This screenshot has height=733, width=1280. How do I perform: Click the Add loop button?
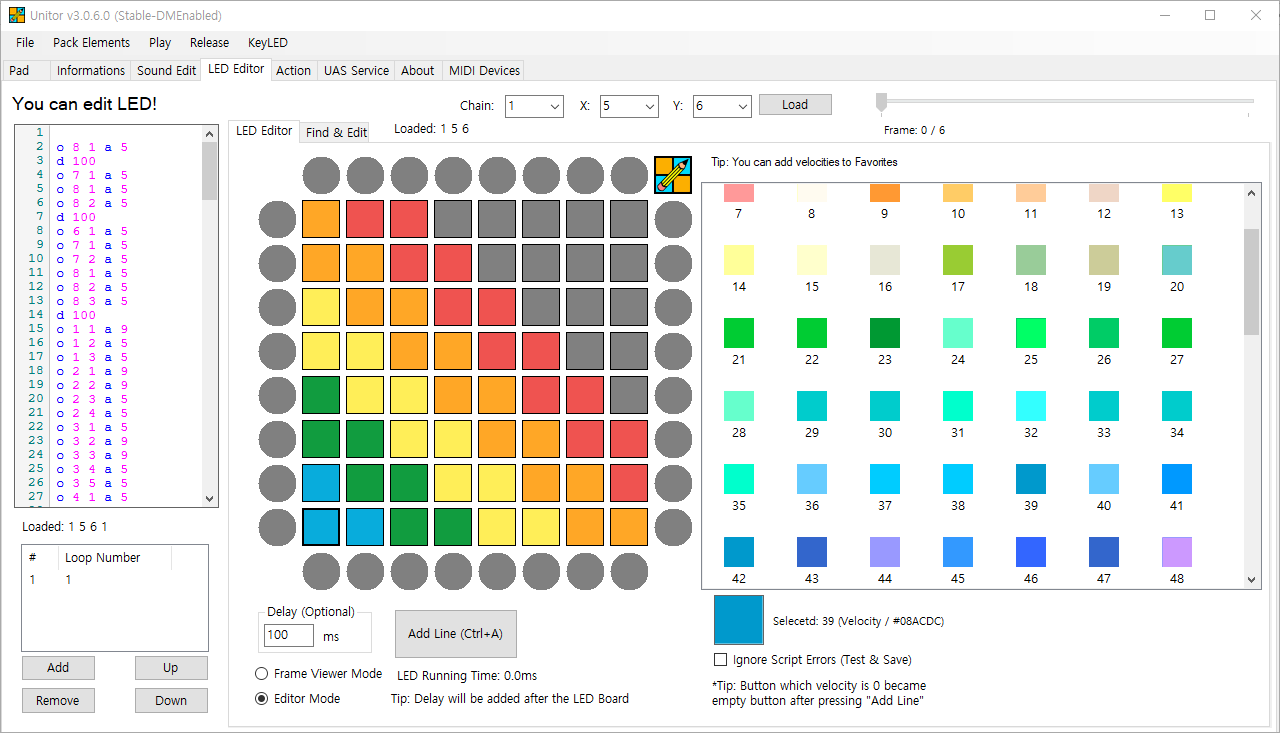[x=58, y=668]
